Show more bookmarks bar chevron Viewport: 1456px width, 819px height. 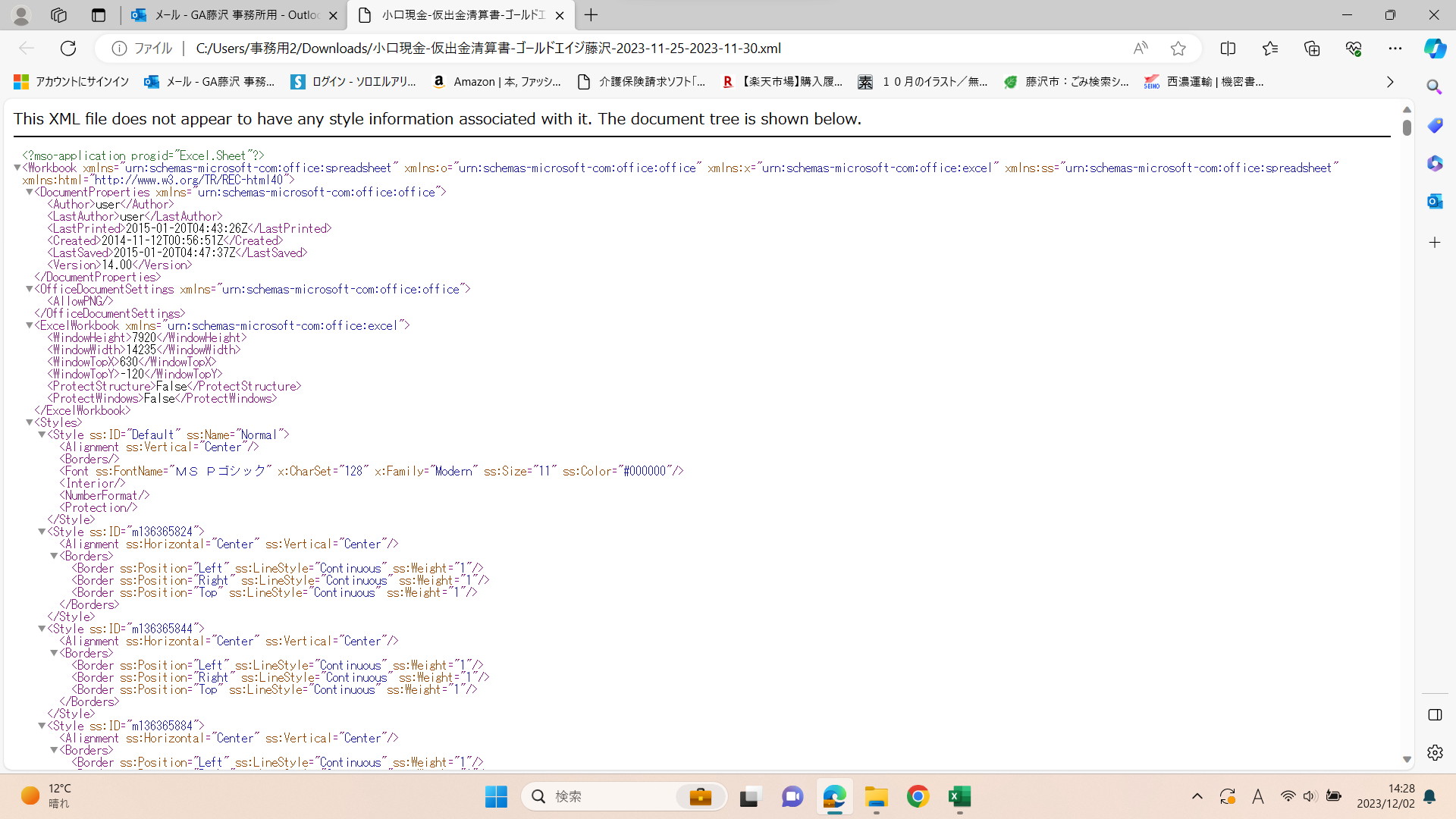pyautogui.click(x=1390, y=82)
